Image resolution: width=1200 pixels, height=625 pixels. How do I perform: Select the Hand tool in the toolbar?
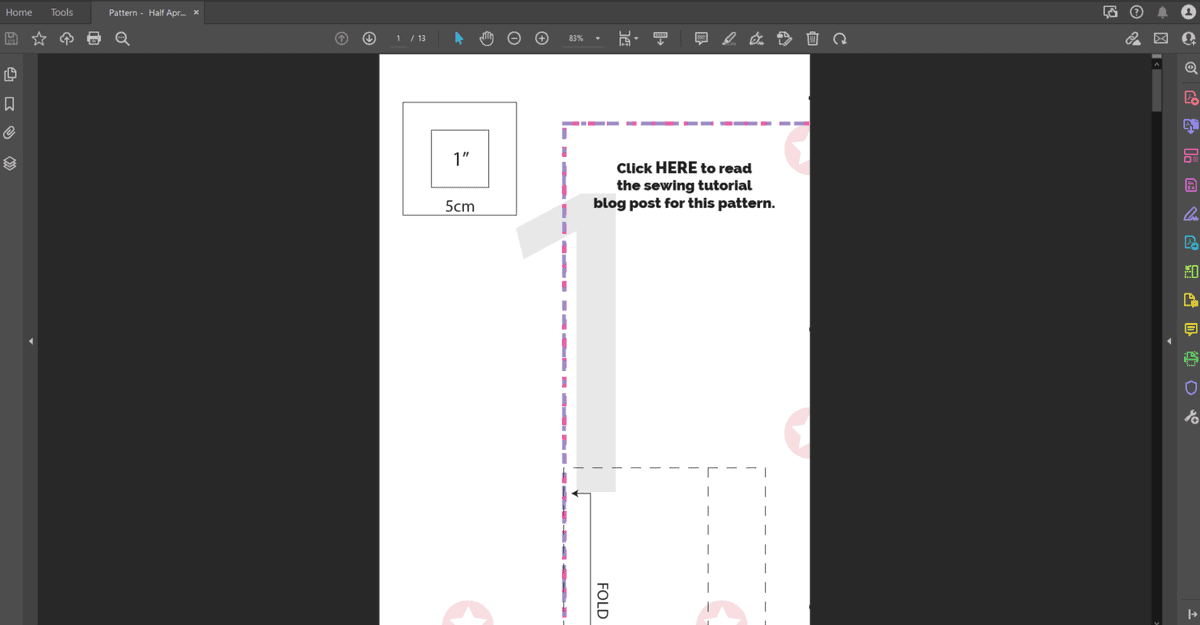[485, 38]
